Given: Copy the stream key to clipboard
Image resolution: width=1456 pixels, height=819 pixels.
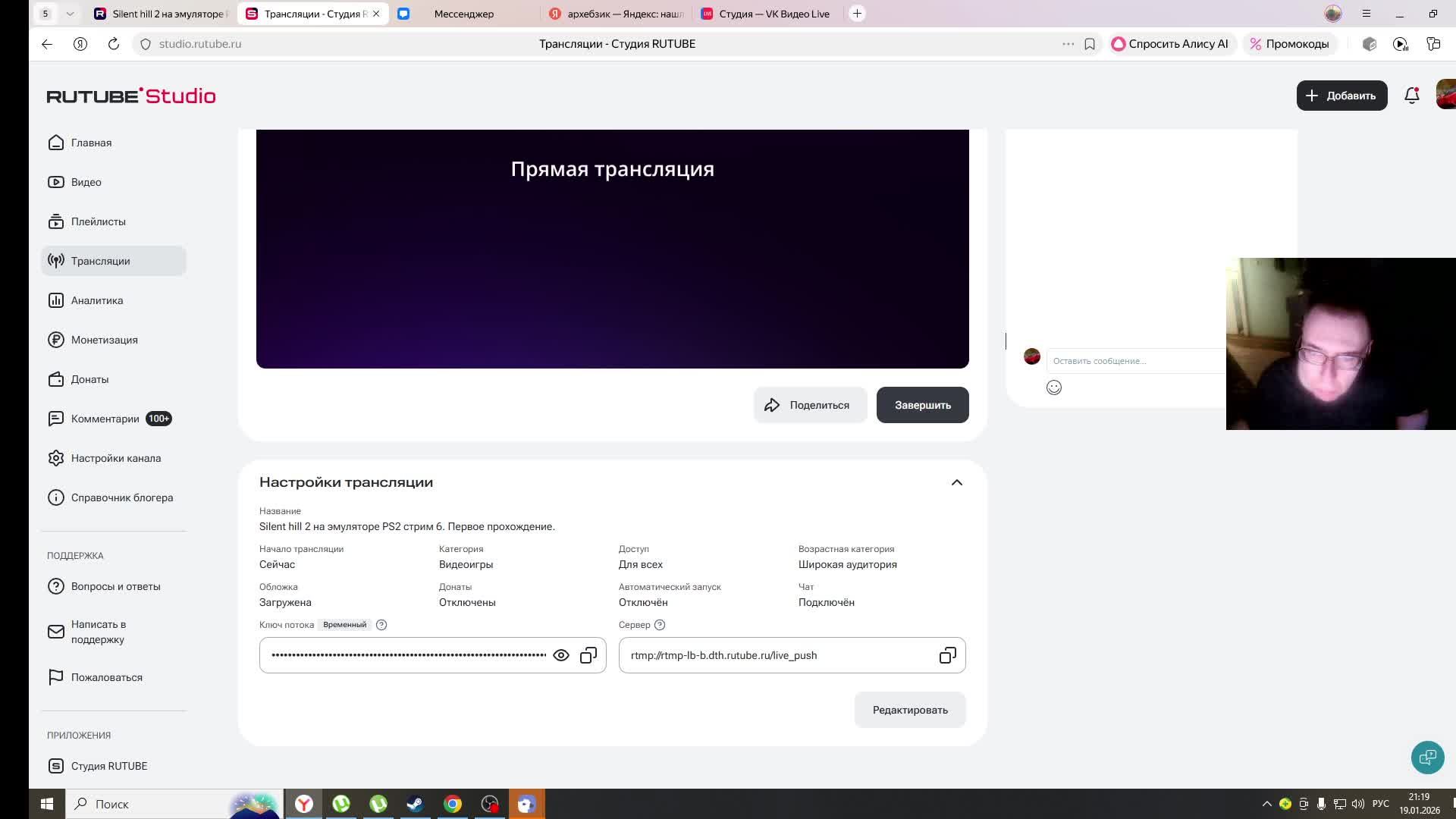Looking at the screenshot, I should coord(588,655).
